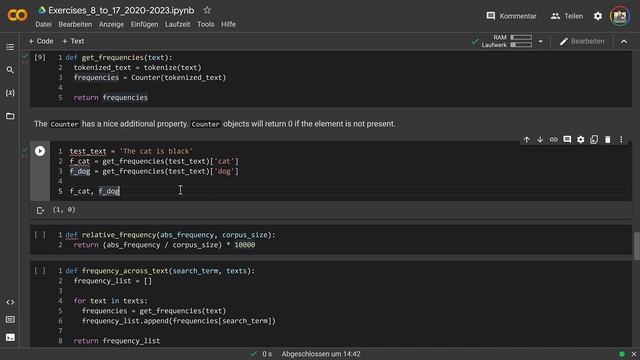Screen dimensions: 640x360
Task: Delete the current cell
Action: tap(608, 140)
